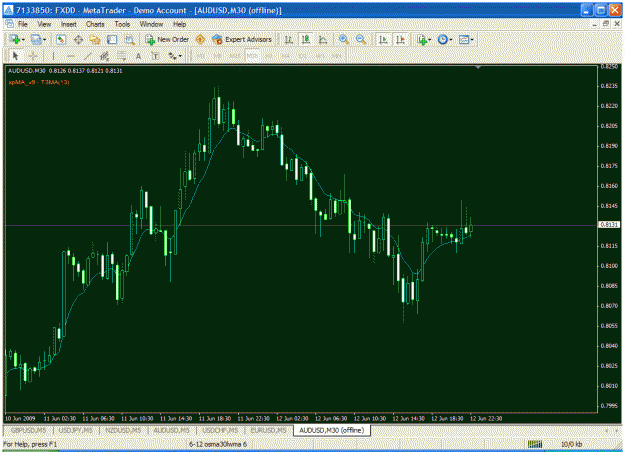Switch to the USDJPY,M5 chart tab
Viewport: 625px width, 452px height.
76,430
